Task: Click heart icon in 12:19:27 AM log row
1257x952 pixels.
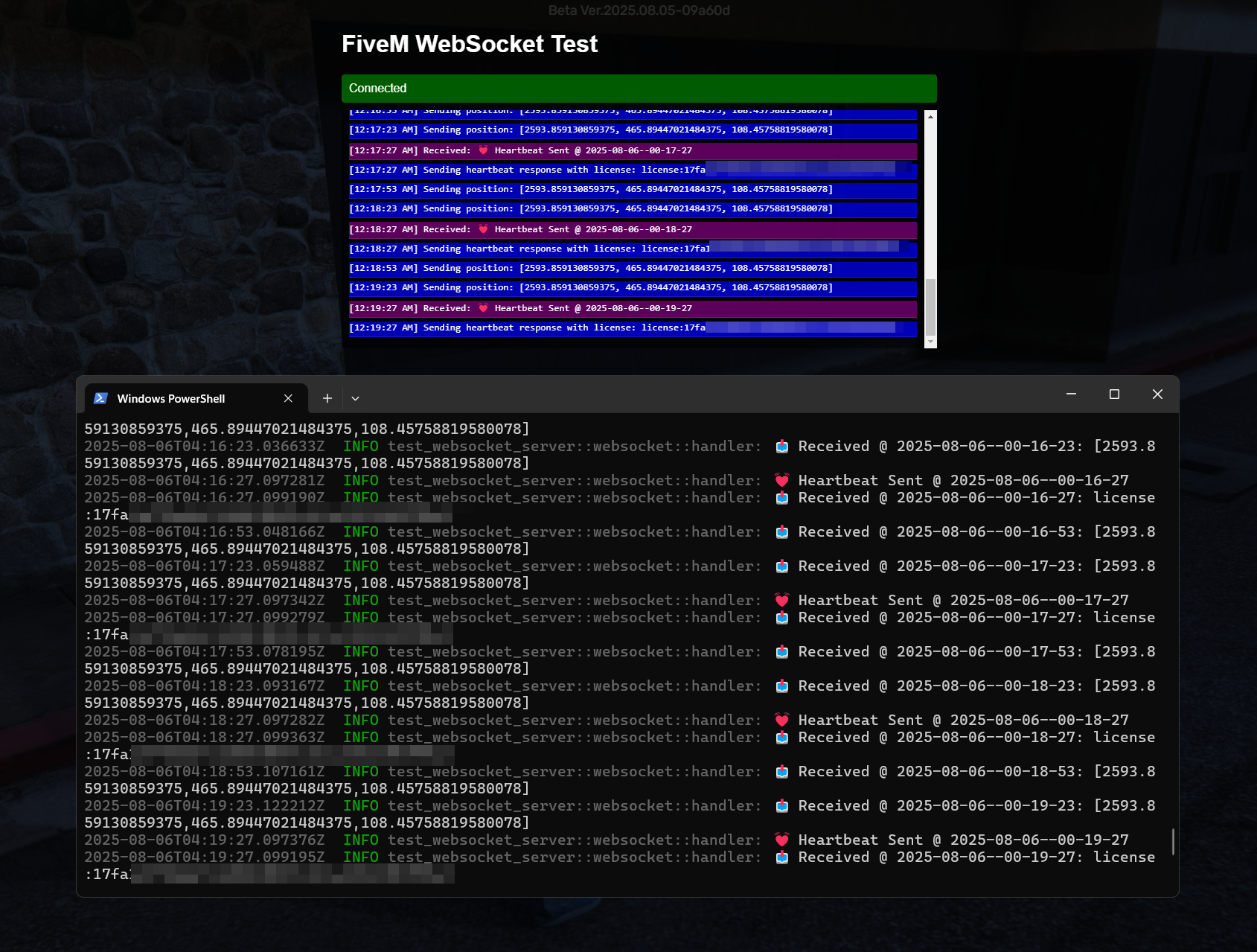Action: pos(483,308)
